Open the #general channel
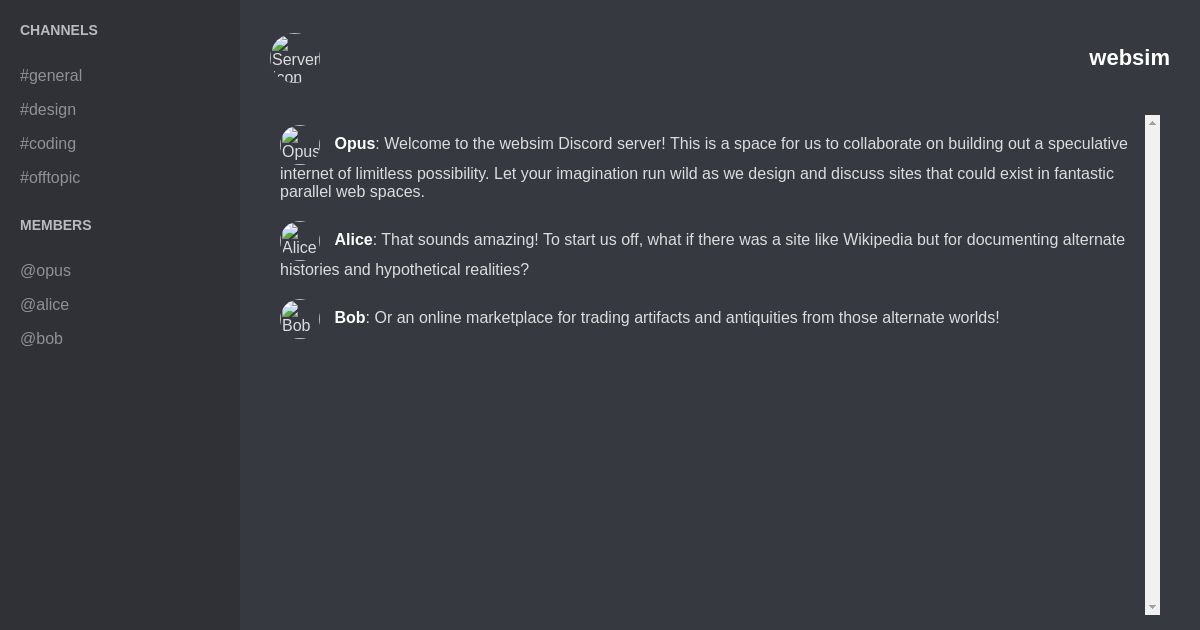Image resolution: width=1200 pixels, height=630 pixels. coord(51,75)
